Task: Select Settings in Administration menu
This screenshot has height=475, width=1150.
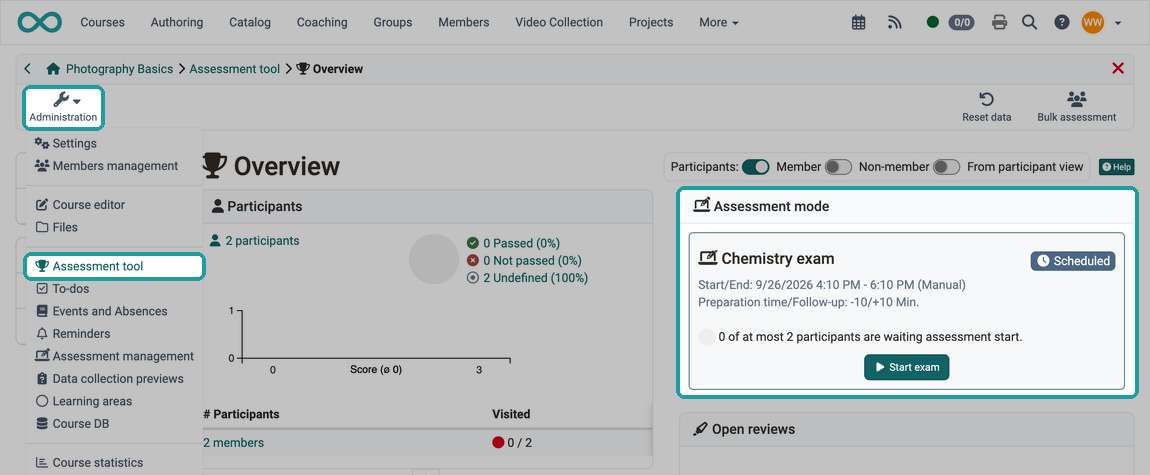Action: pyautogui.click(x=66, y=143)
